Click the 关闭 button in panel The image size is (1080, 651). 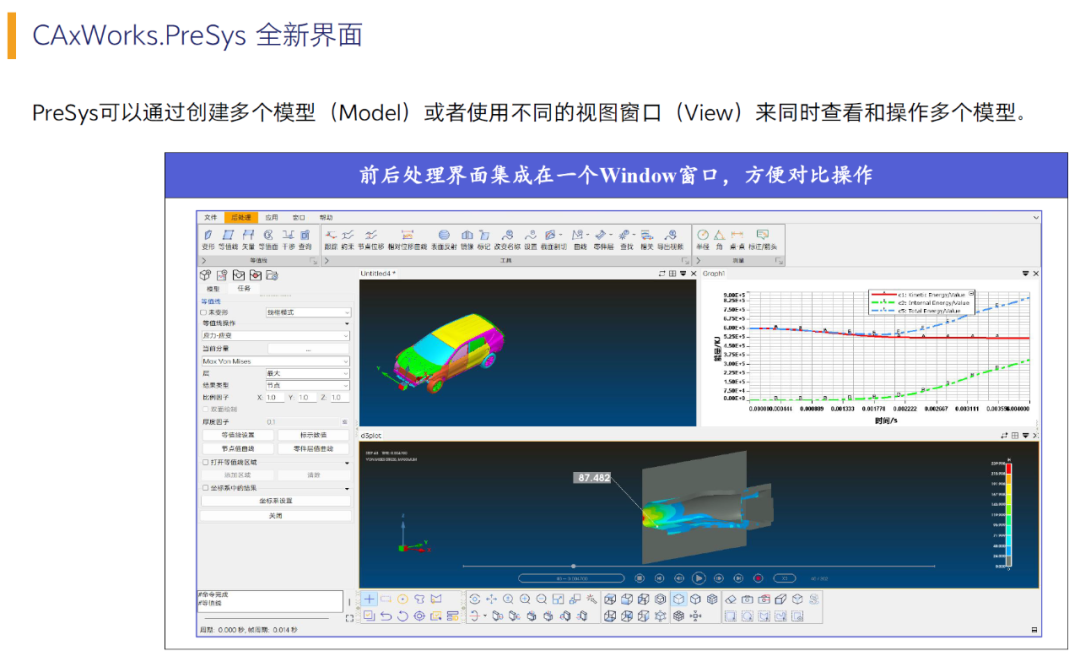(x=276, y=515)
